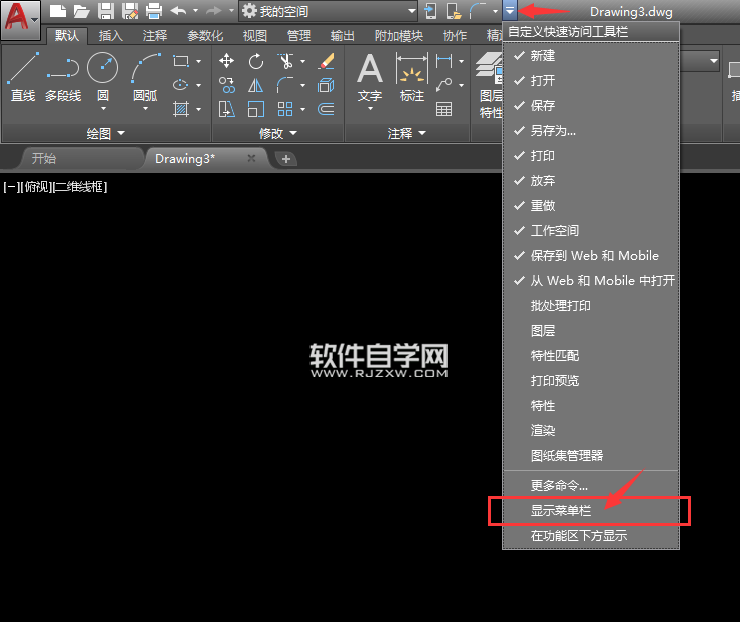Select the Erase tool icon
Viewport: 740px width, 622px height.
(x=327, y=61)
